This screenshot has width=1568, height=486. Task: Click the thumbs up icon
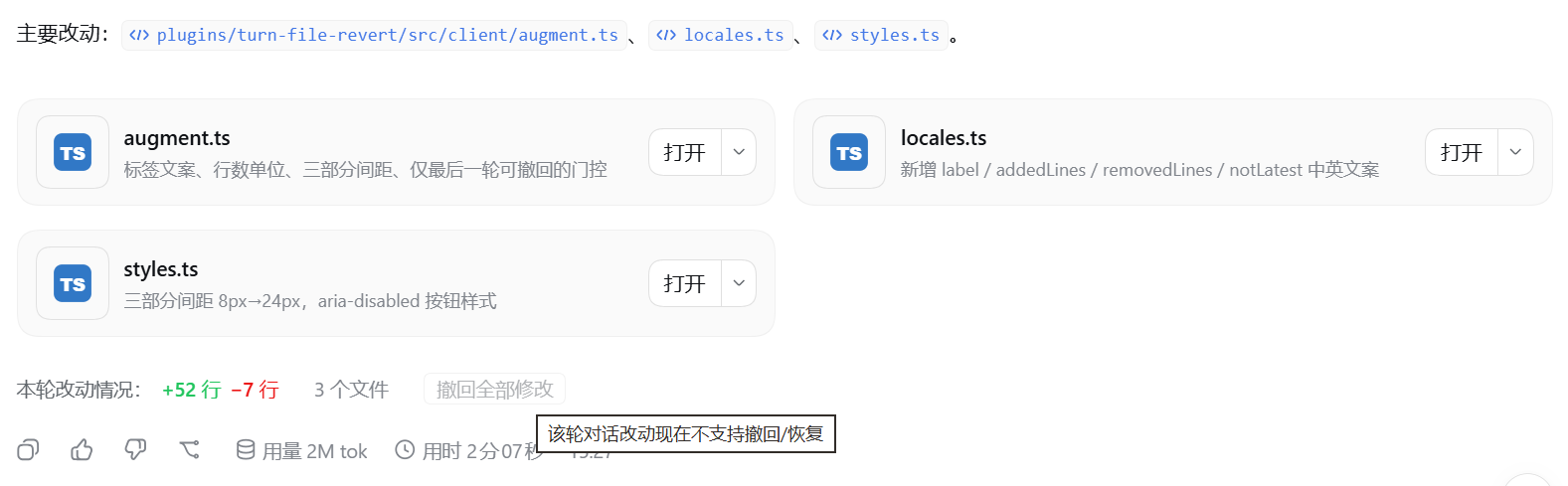(82, 450)
